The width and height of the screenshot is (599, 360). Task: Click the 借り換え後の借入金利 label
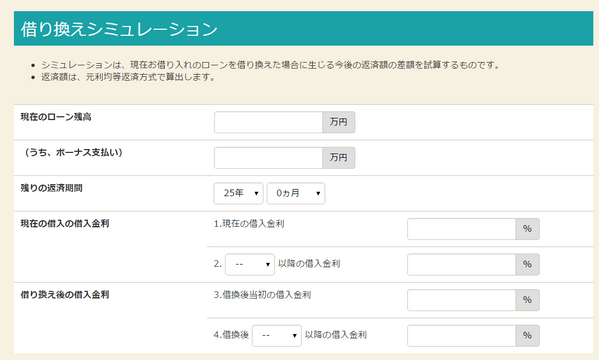65,295
